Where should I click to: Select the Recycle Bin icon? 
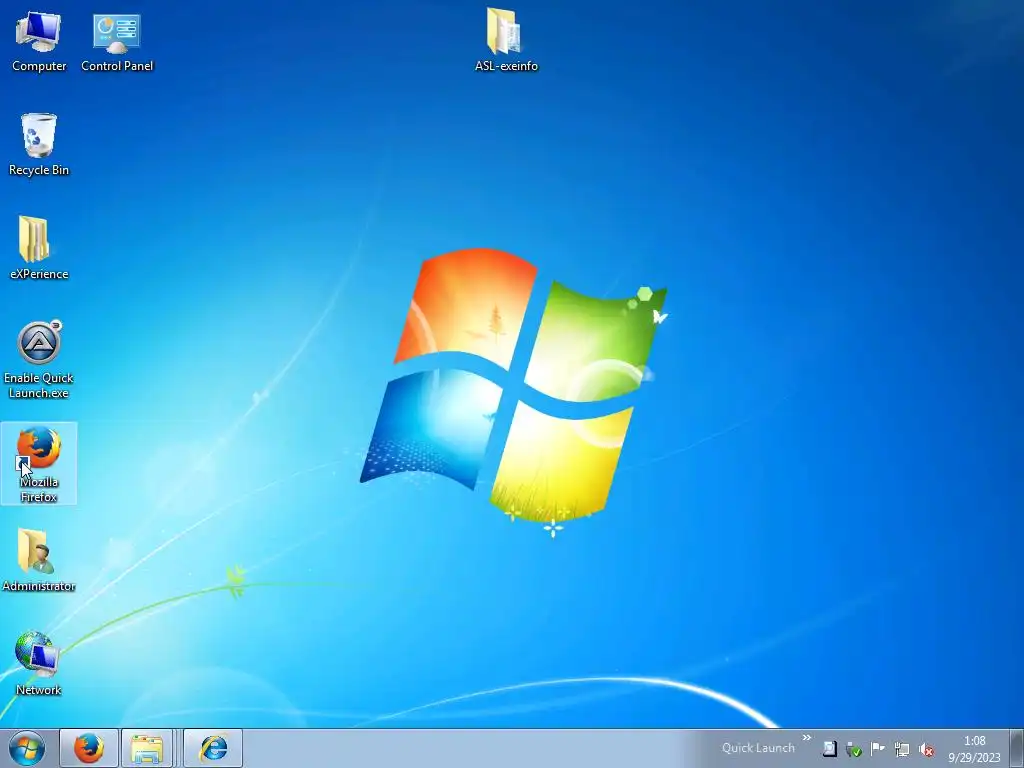click(x=39, y=145)
